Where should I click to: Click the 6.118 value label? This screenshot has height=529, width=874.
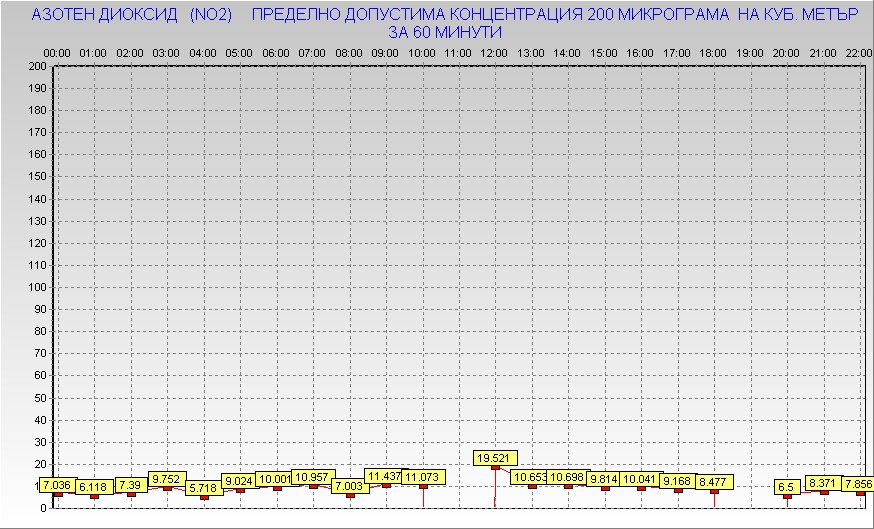93,487
